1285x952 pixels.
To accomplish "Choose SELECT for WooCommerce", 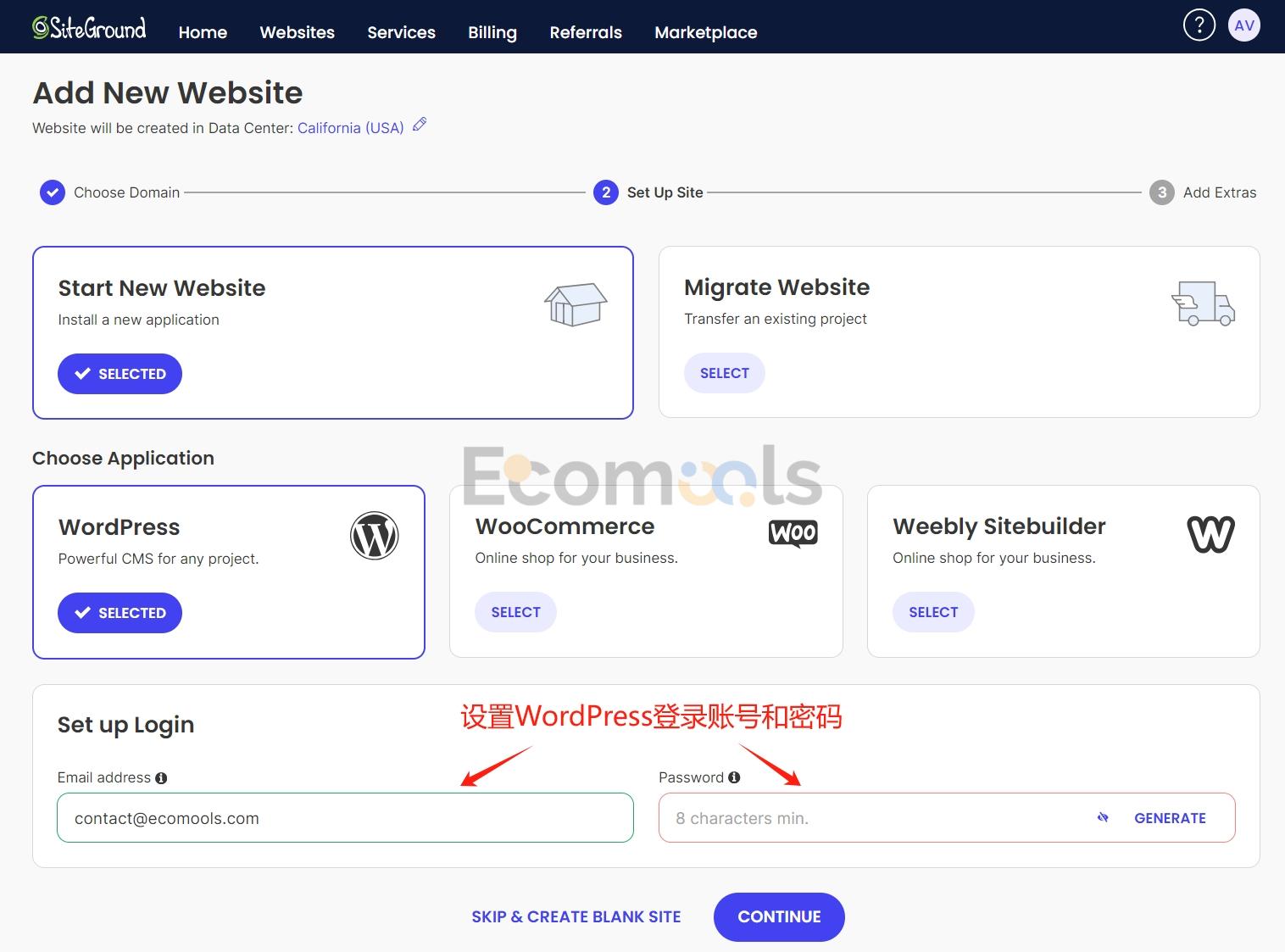I will tap(515, 612).
